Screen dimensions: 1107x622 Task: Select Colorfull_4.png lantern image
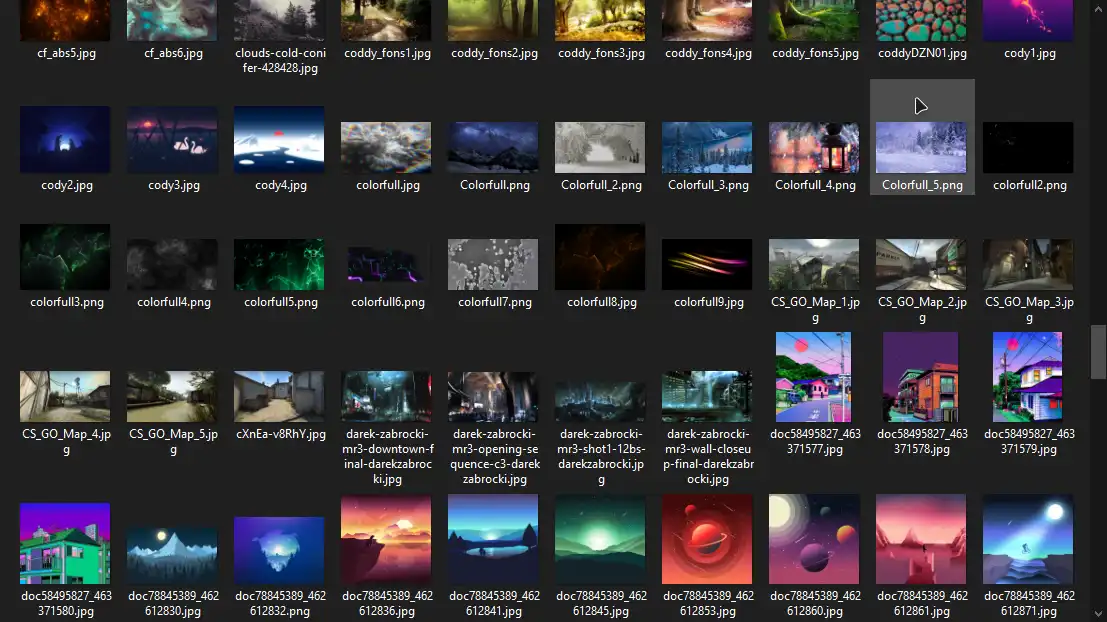click(814, 147)
